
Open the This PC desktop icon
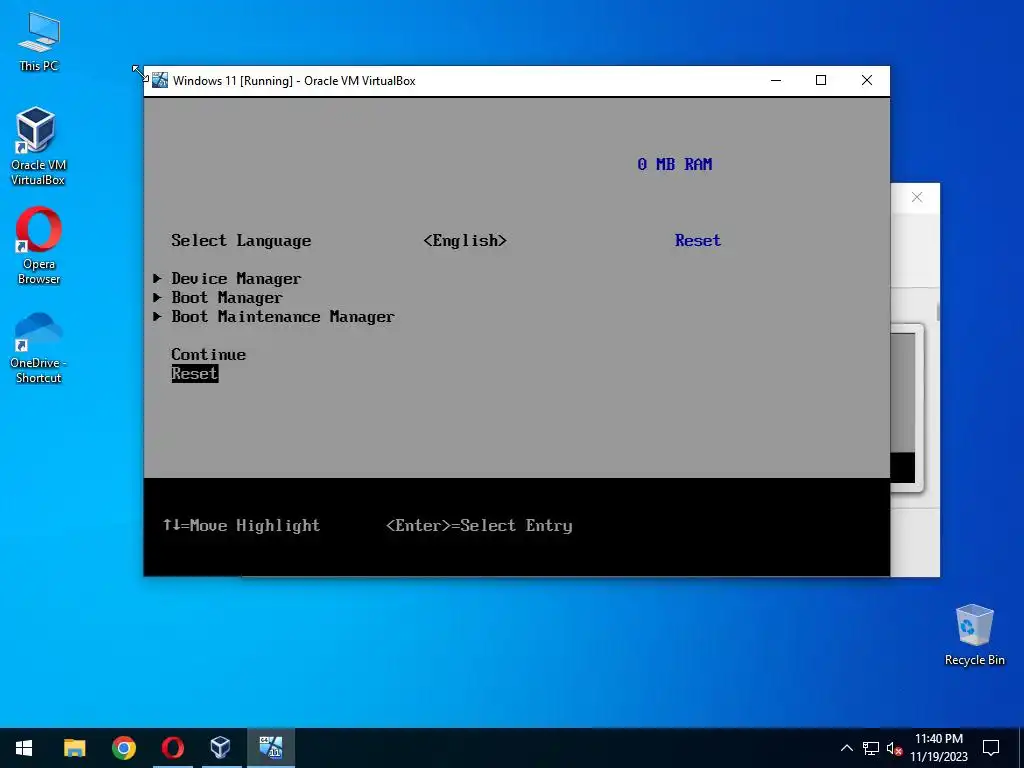(39, 42)
